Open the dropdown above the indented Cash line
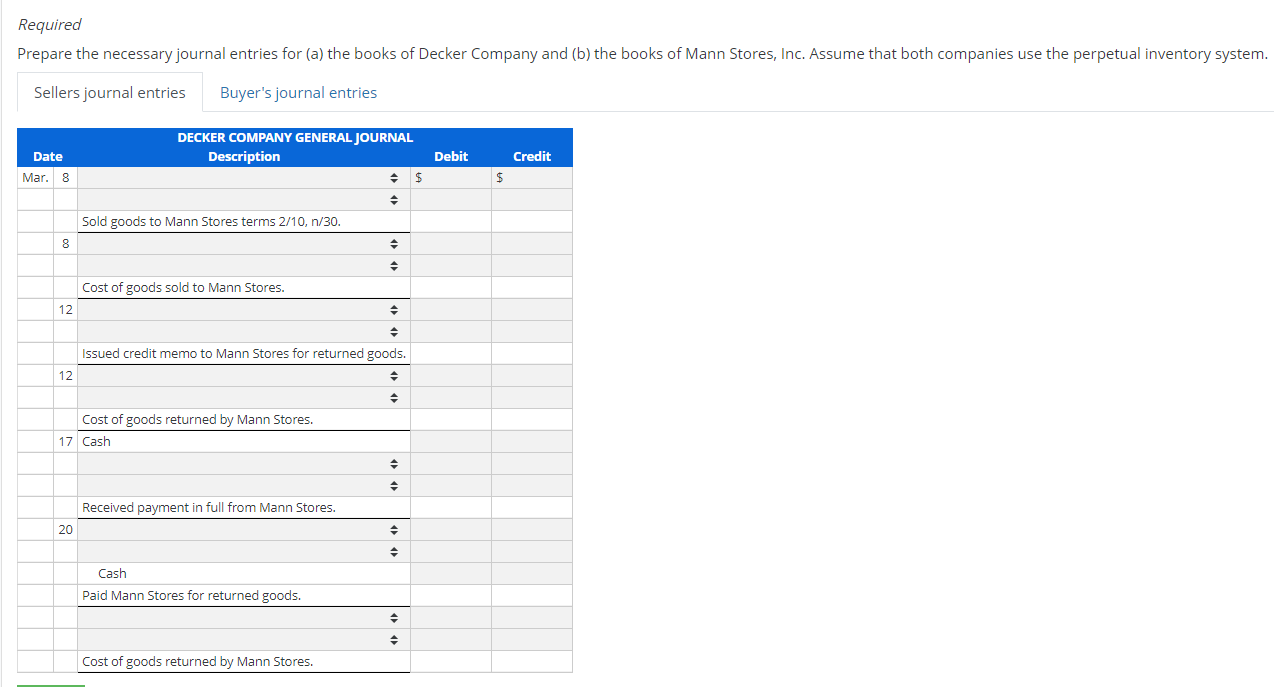Screen dimensions: 1274x687 click(393, 551)
